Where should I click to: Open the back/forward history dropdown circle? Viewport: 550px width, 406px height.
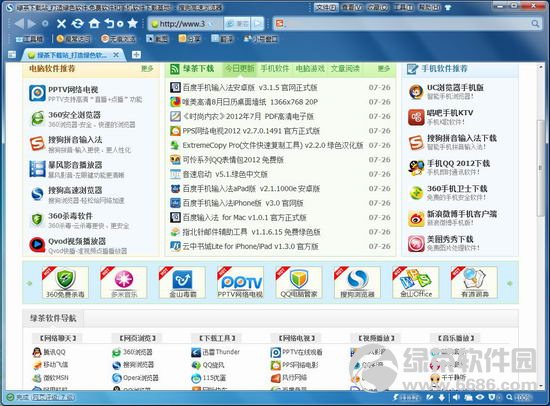point(45,24)
